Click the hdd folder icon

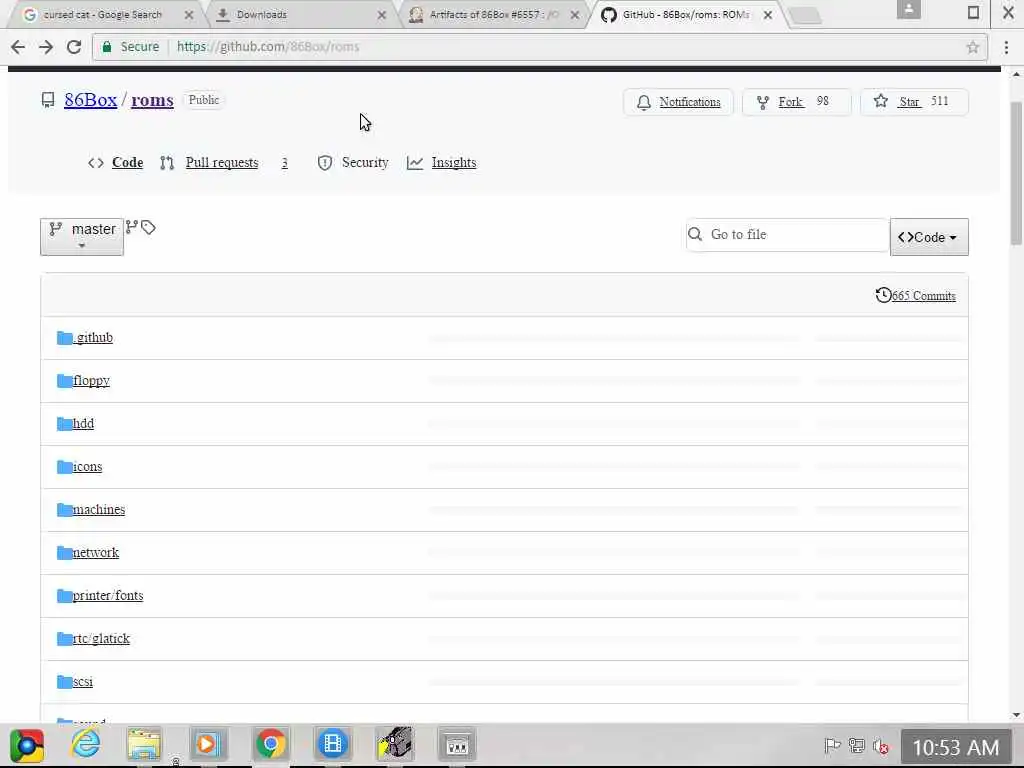(x=64, y=424)
